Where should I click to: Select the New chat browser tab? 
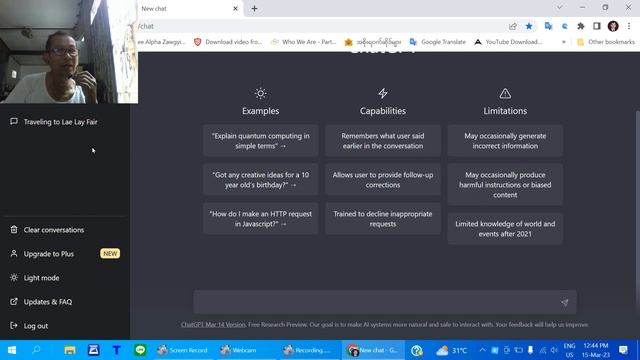pos(190,9)
